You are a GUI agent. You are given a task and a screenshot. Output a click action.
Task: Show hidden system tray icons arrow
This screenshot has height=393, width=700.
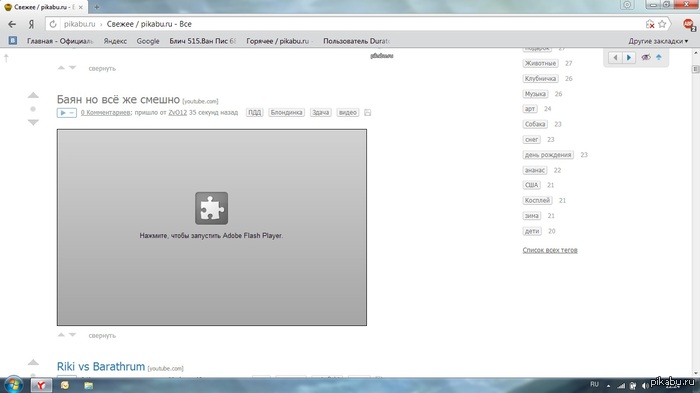pyautogui.click(x=608, y=386)
